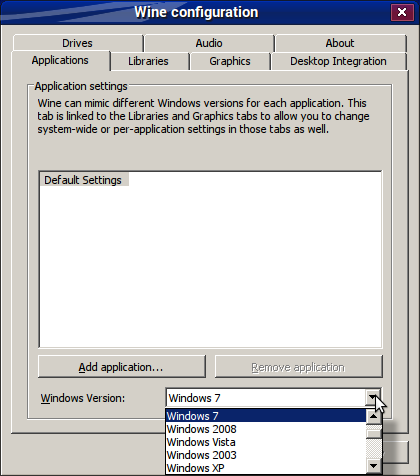Switch to the Libraries tab

click(x=149, y=61)
